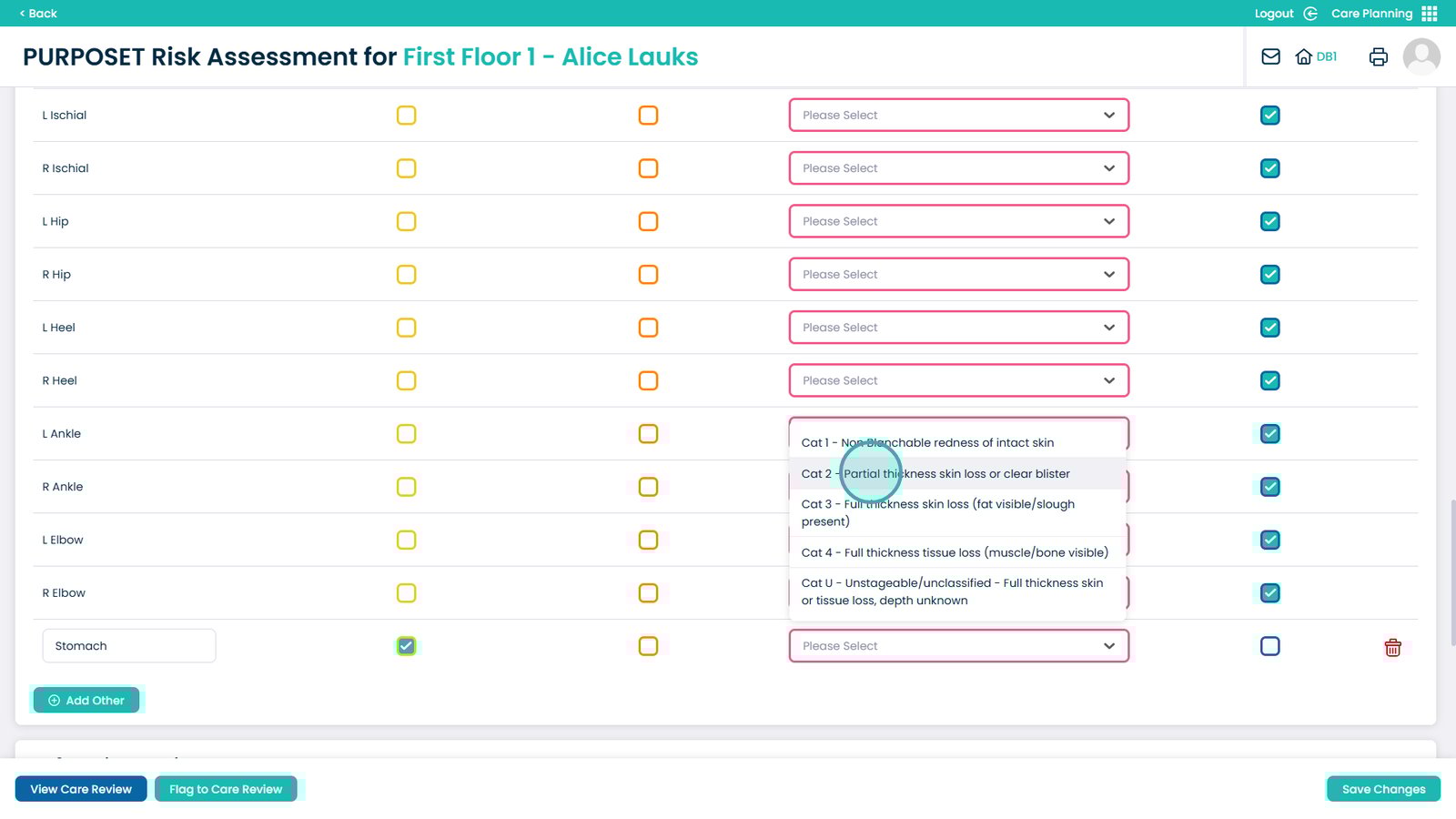Click the plus icon in Add Other

(x=55, y=701)
